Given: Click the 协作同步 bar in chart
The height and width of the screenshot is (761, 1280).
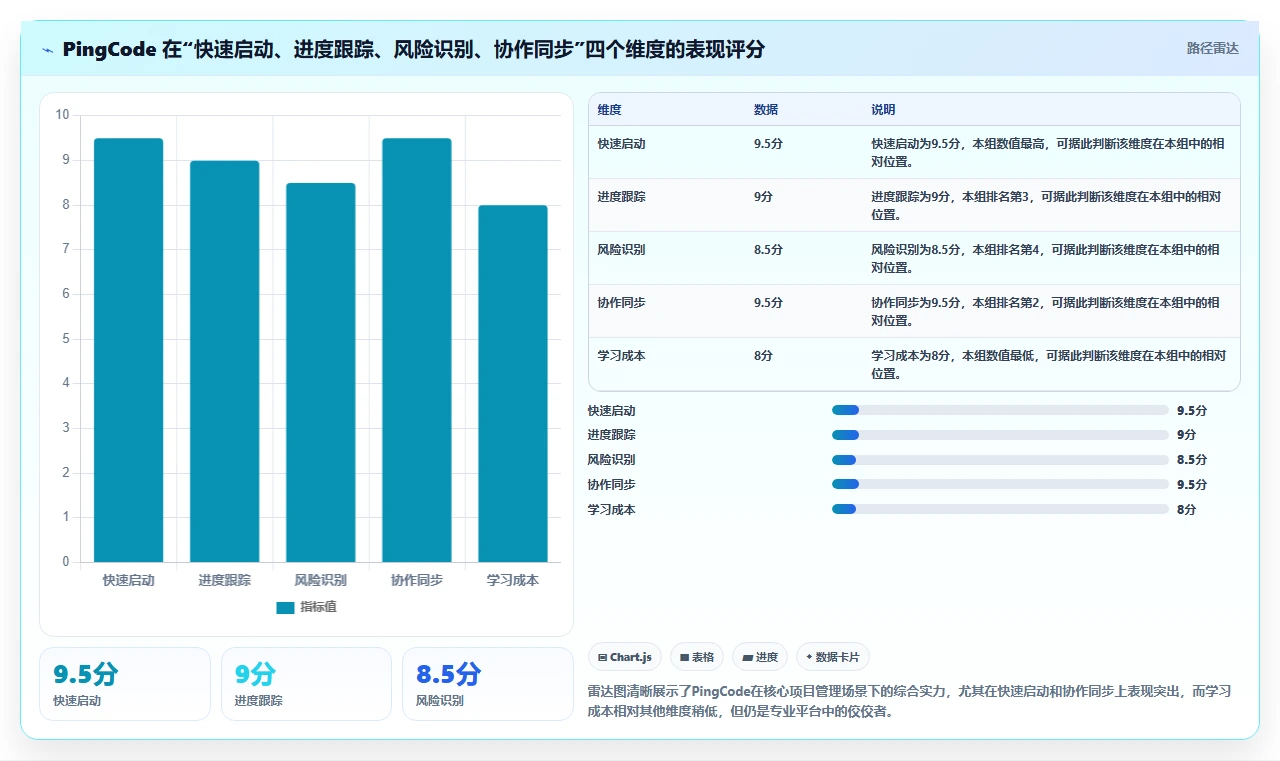Looking at the screenshot, I should (417, 350).
